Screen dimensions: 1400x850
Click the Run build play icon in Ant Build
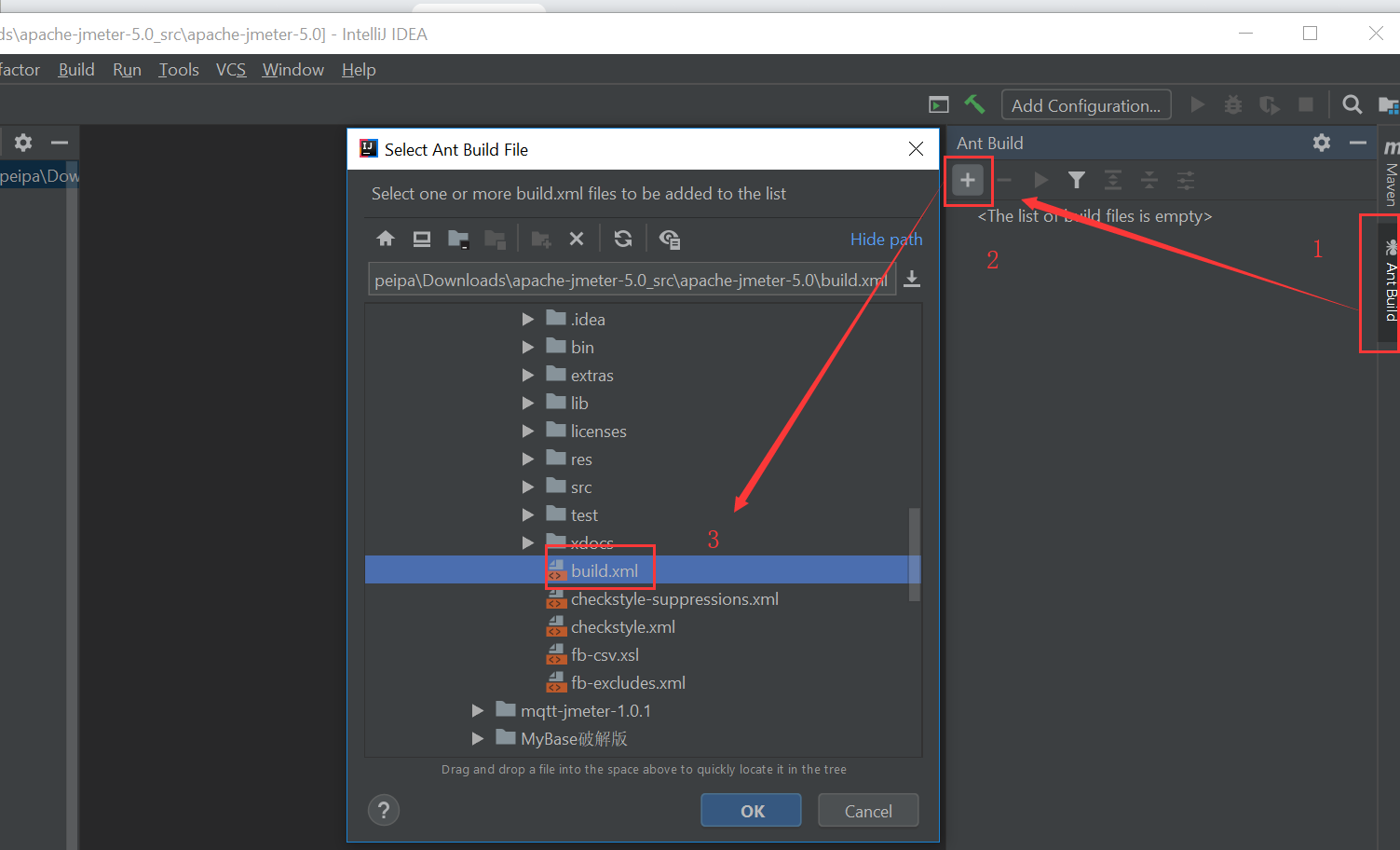[x=1040, y=180]
